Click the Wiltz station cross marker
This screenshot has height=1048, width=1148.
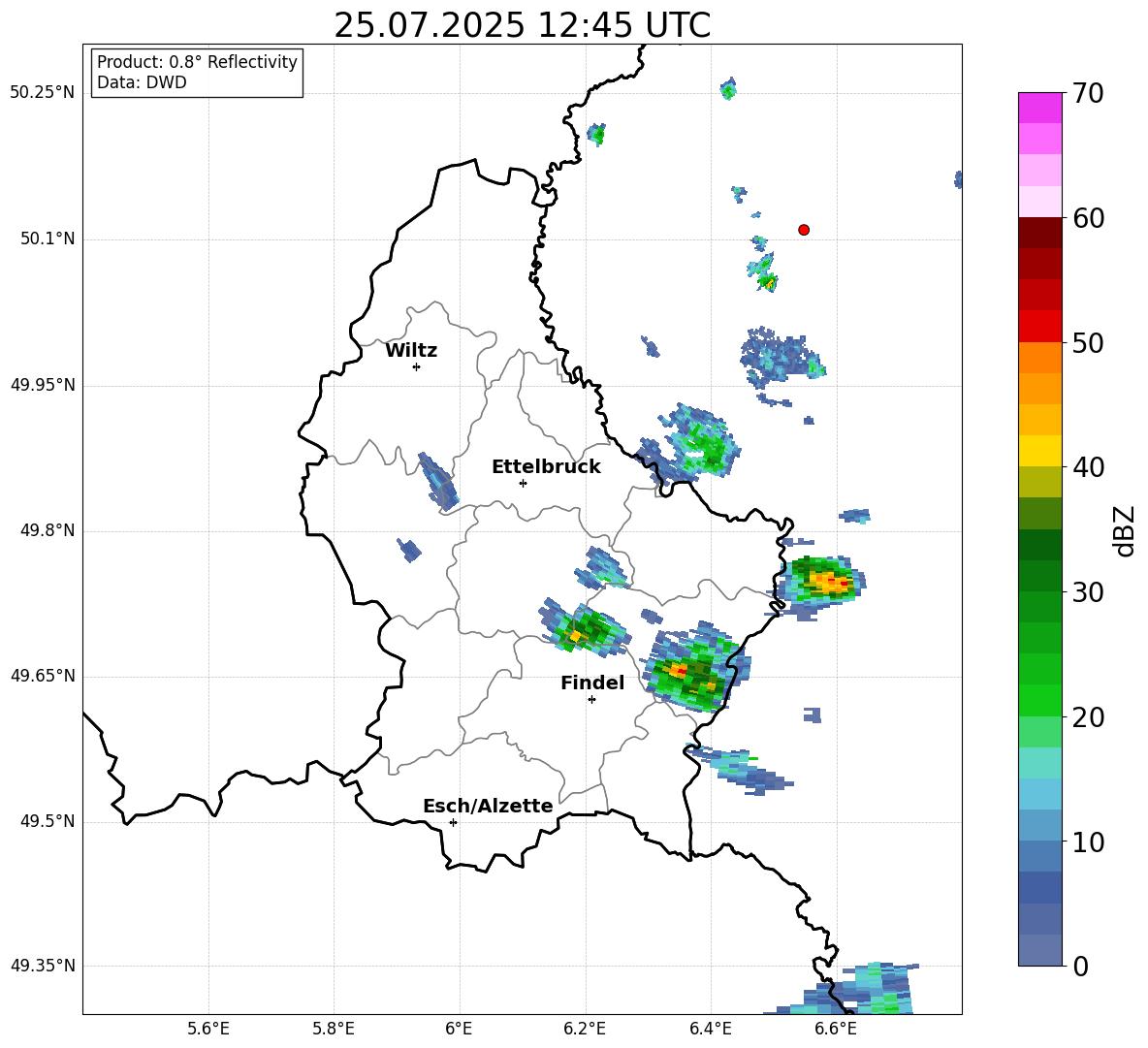click(417, 366)
